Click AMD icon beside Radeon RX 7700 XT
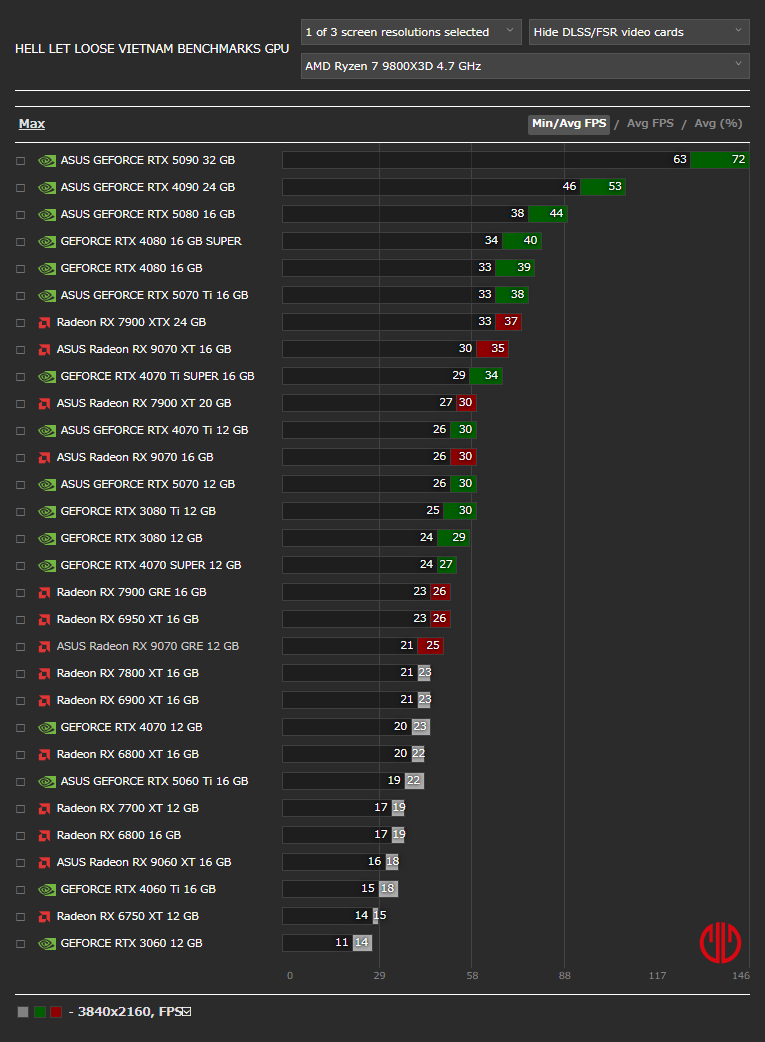This screenshot has height=1042, width=765. pos(45,809)
